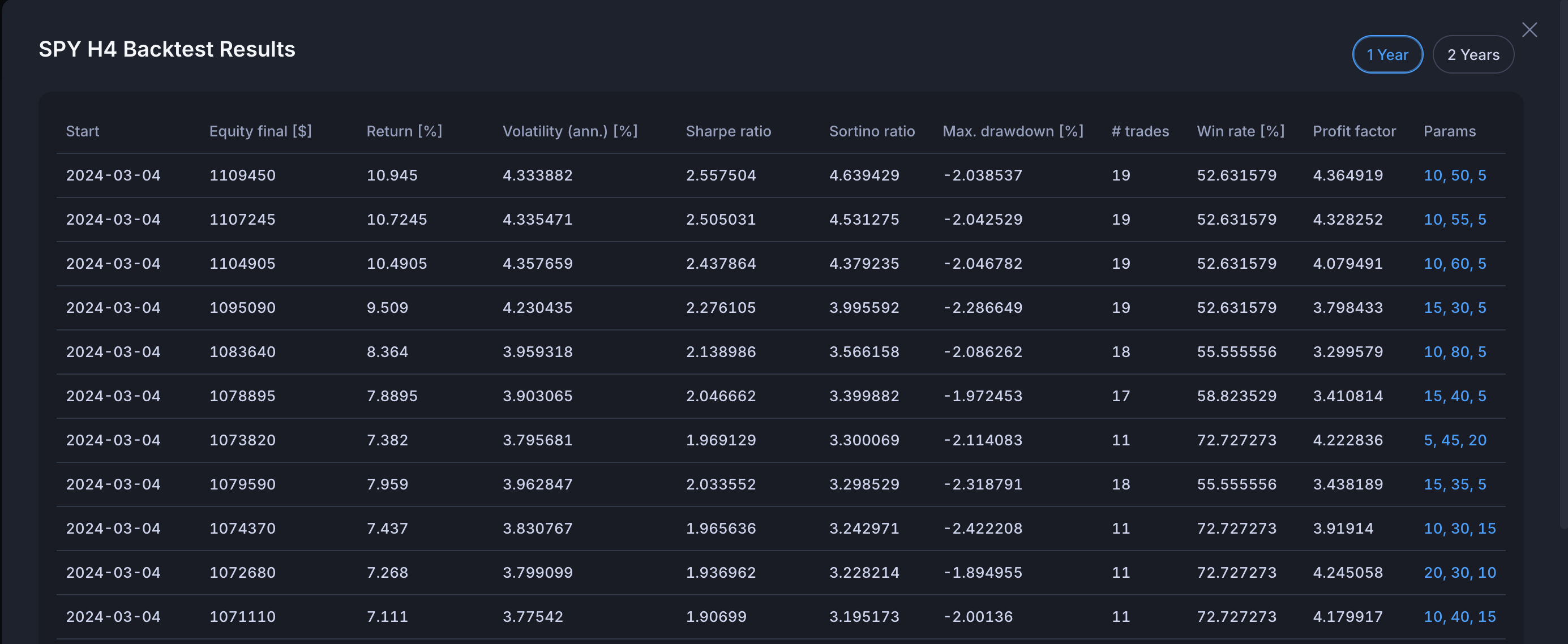Select profit factor 3.91914
1568x644 pixels.
point(1343,529)
